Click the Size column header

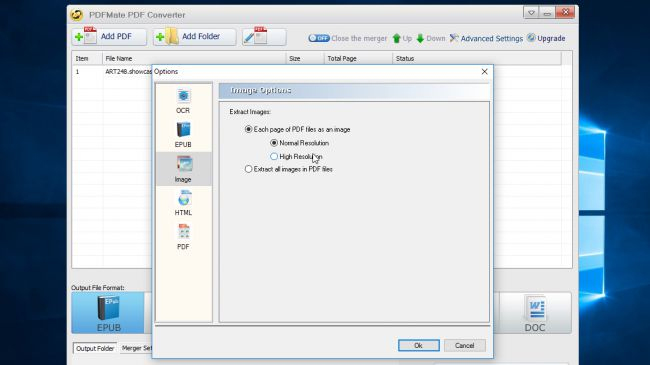(305, 58)
